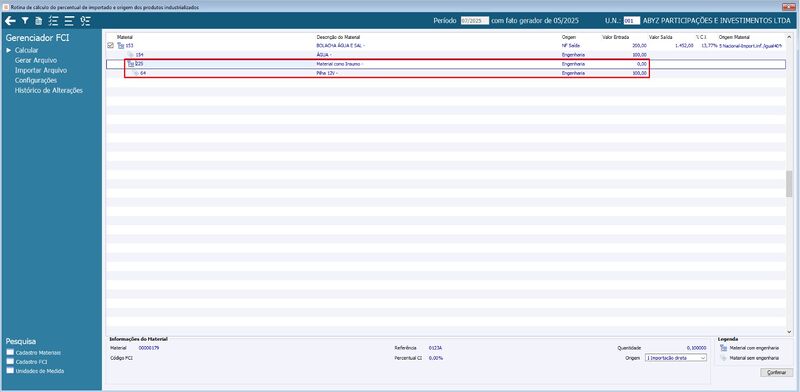Click the icon beside material 64
Screen dimensions: 800x392
[136, 74]
